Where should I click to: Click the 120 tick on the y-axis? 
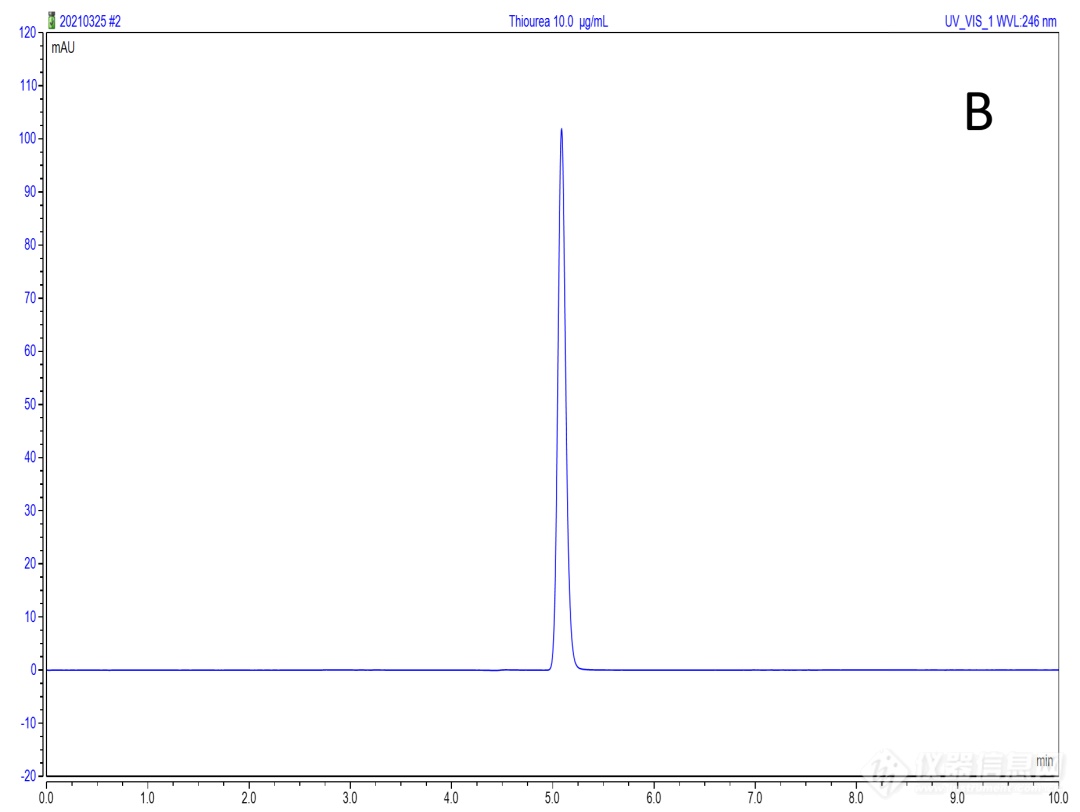point(26,32)
